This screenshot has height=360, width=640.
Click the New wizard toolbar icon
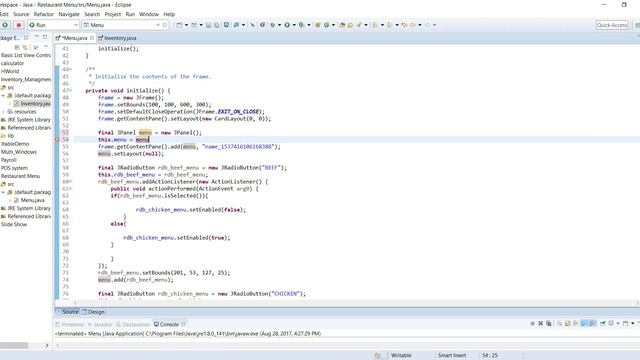coord(179,25)
